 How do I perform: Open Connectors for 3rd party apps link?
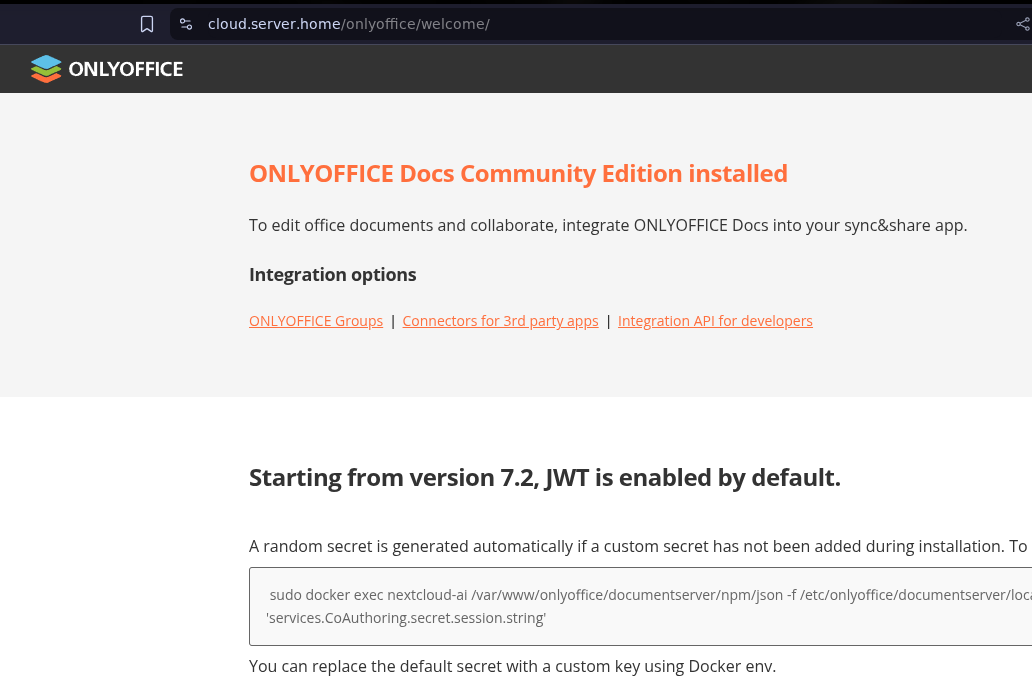[500, 321]
